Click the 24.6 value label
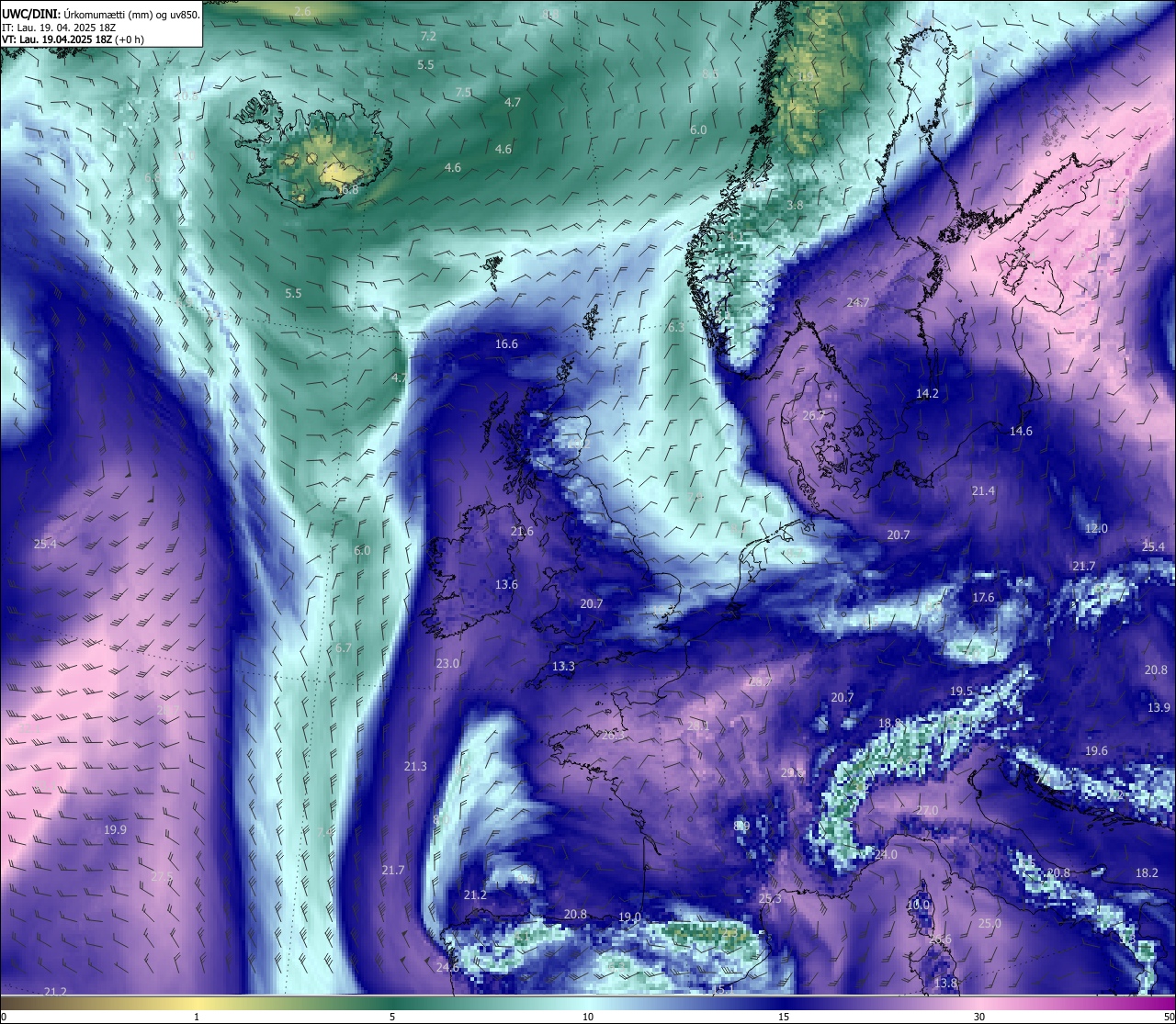The width and height of the screenshot is (1176, 1024). tap(447, 967)
